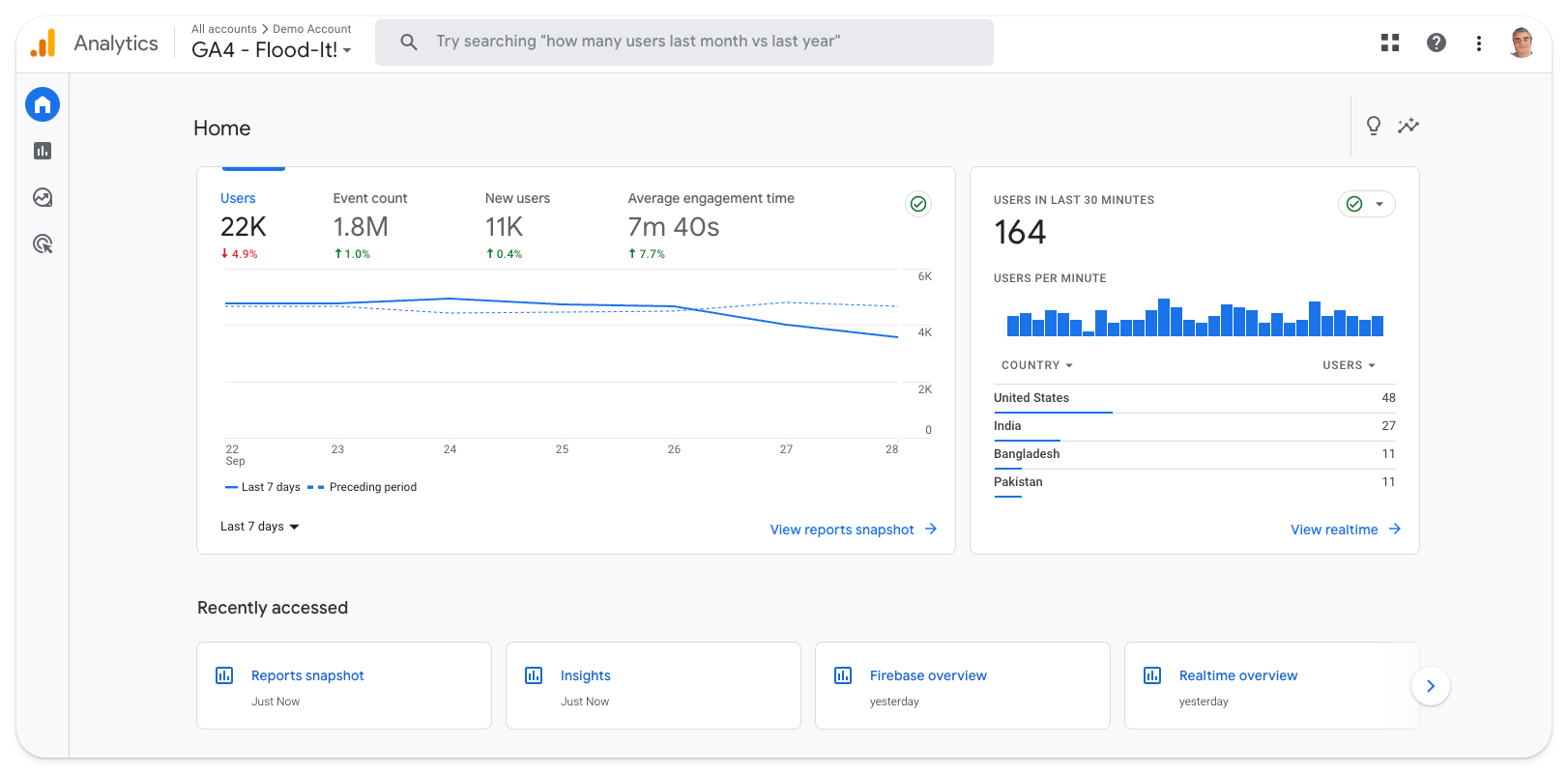This screenshot has height=774, width=1568.
Task: Click the Home icon in sidebar
Action: point(43,104)
